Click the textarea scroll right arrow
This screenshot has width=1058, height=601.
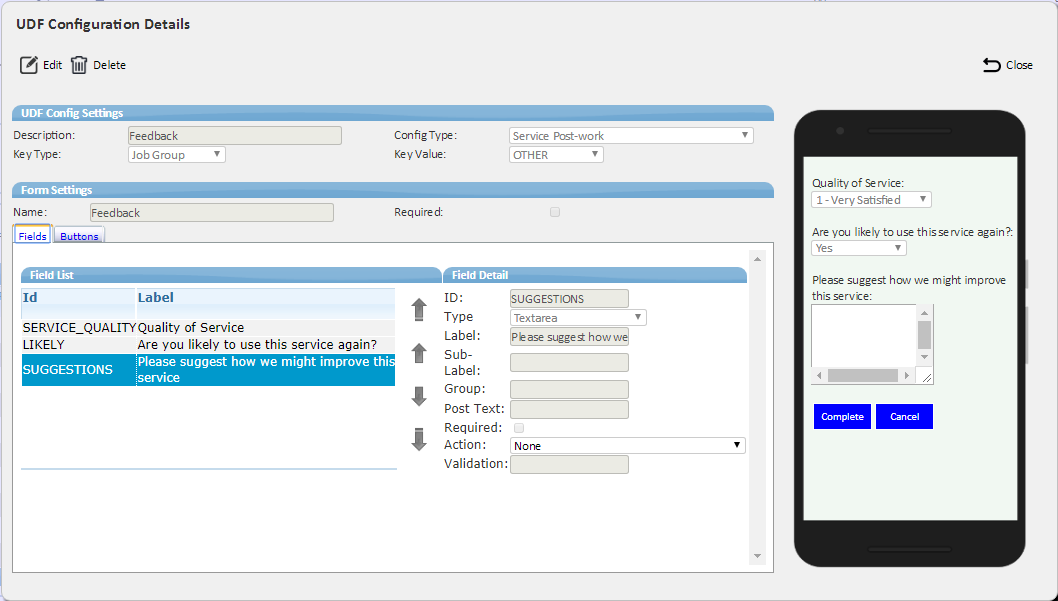(907, 375)
